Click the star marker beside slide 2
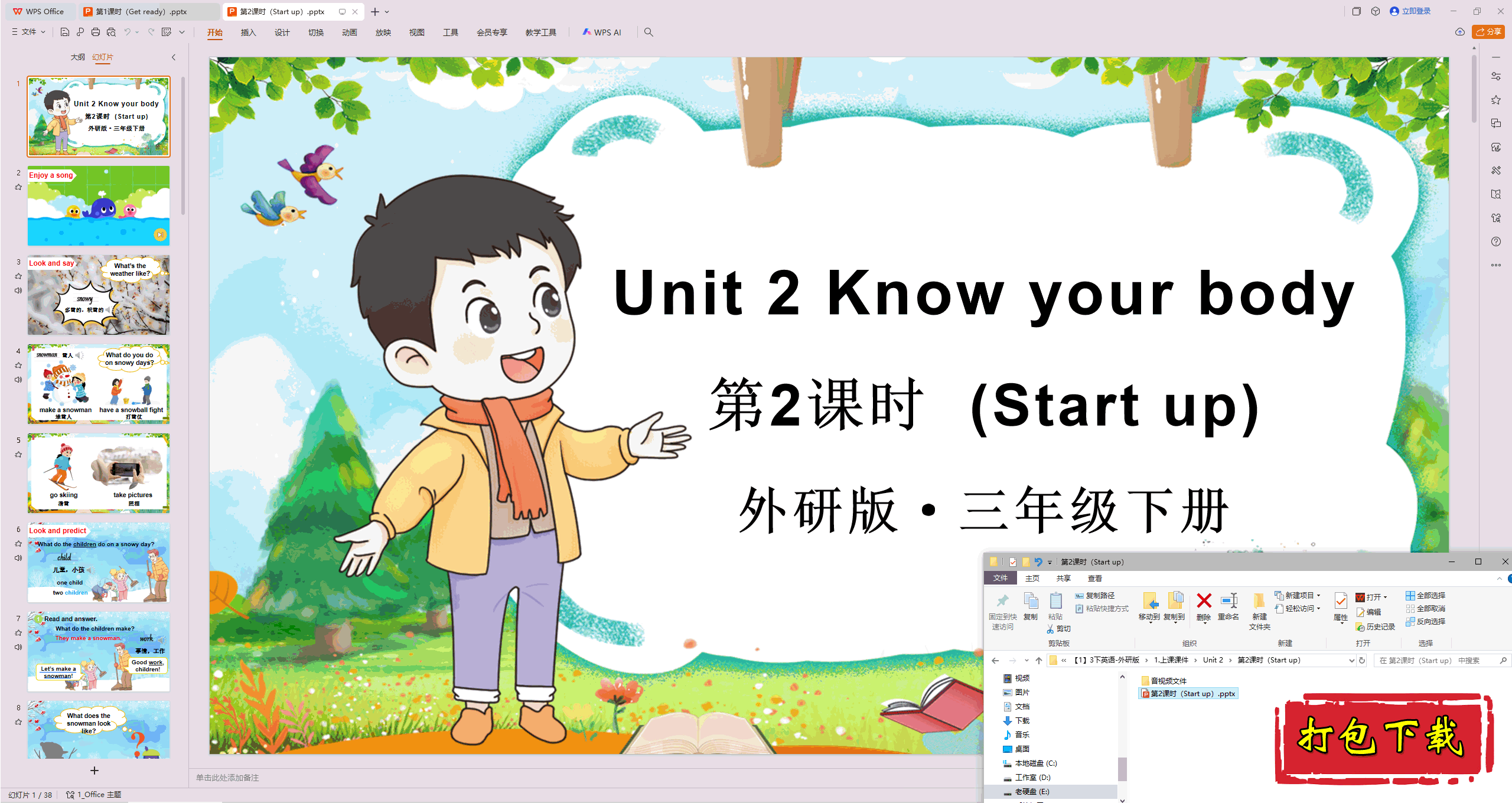The width and height of the screenshot is (1512, 803). coord(18,187)
